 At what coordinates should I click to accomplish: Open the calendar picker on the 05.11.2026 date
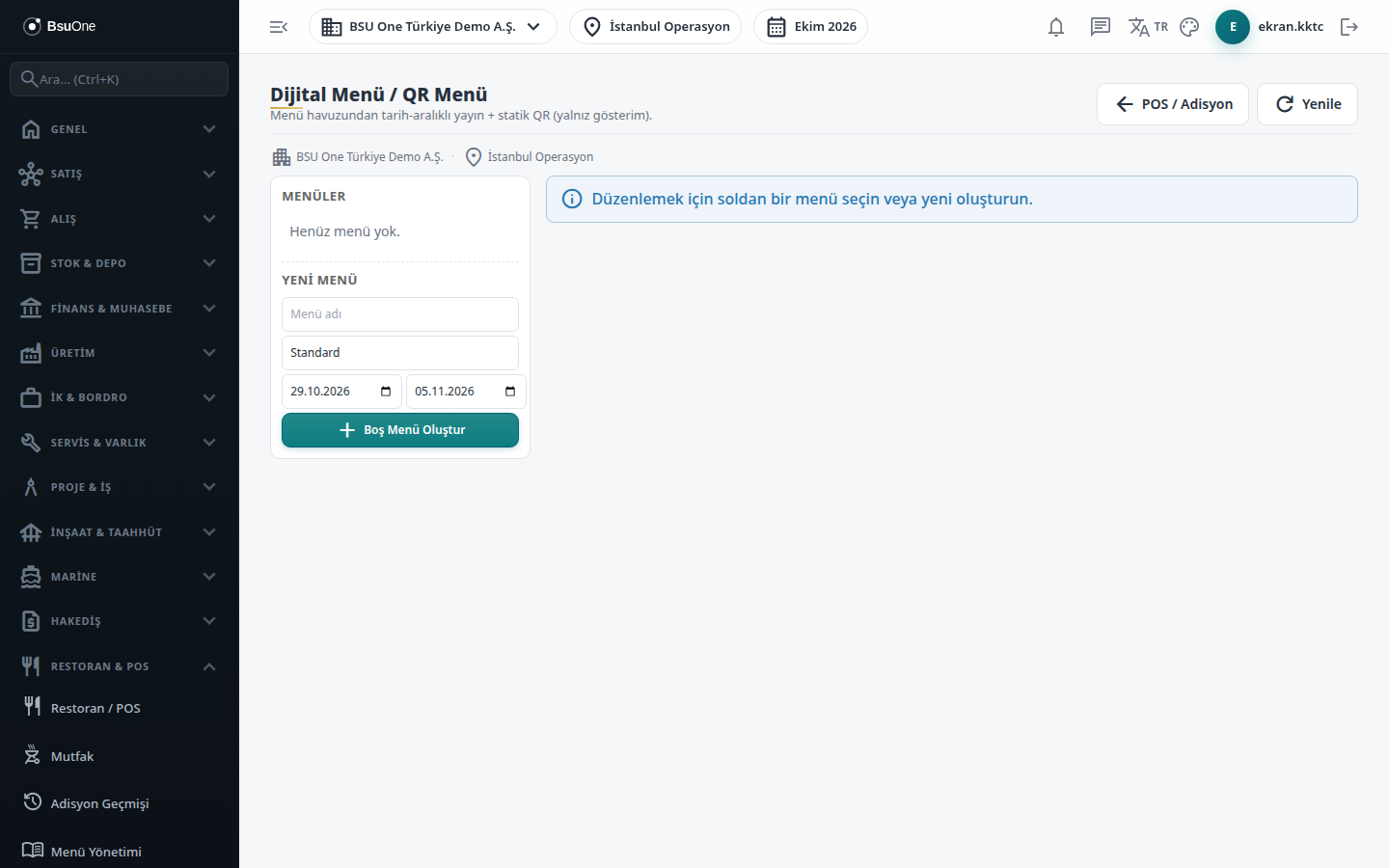(510, 392)
